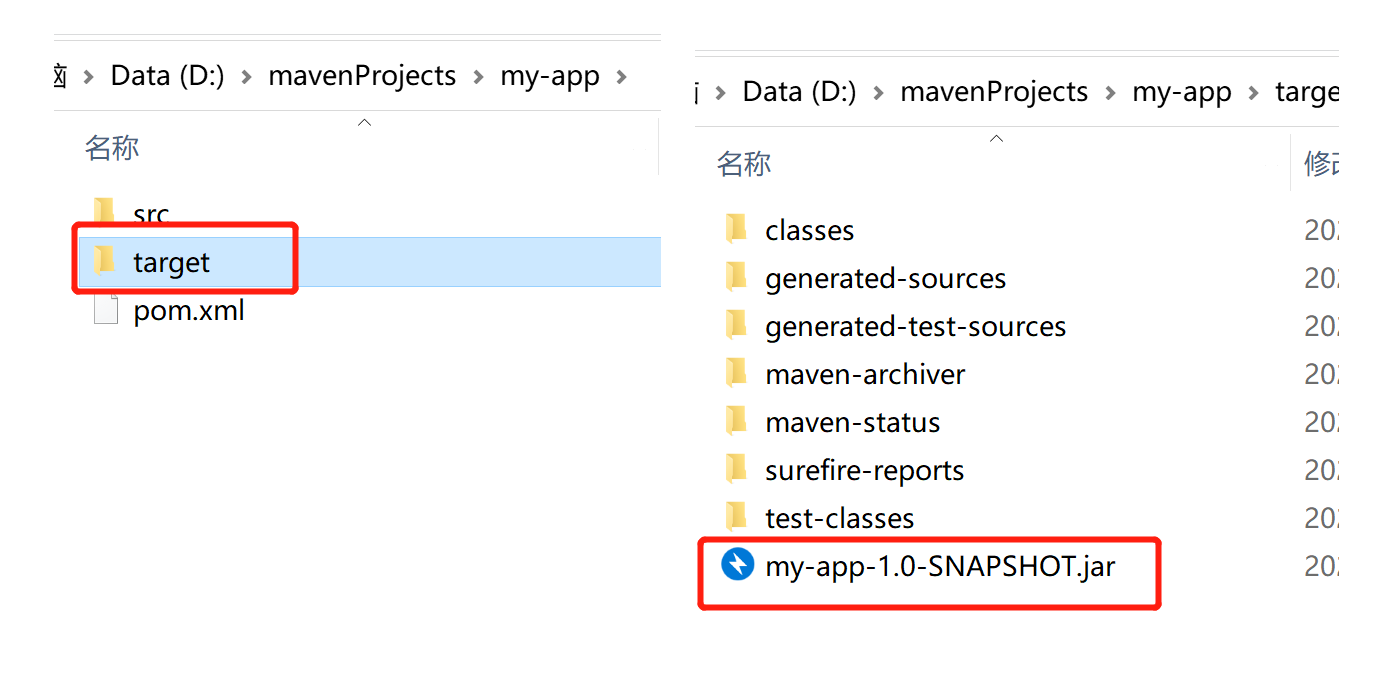Select the 'test-classes' name
1396x690 pixels.
click(x=839, y=518)
